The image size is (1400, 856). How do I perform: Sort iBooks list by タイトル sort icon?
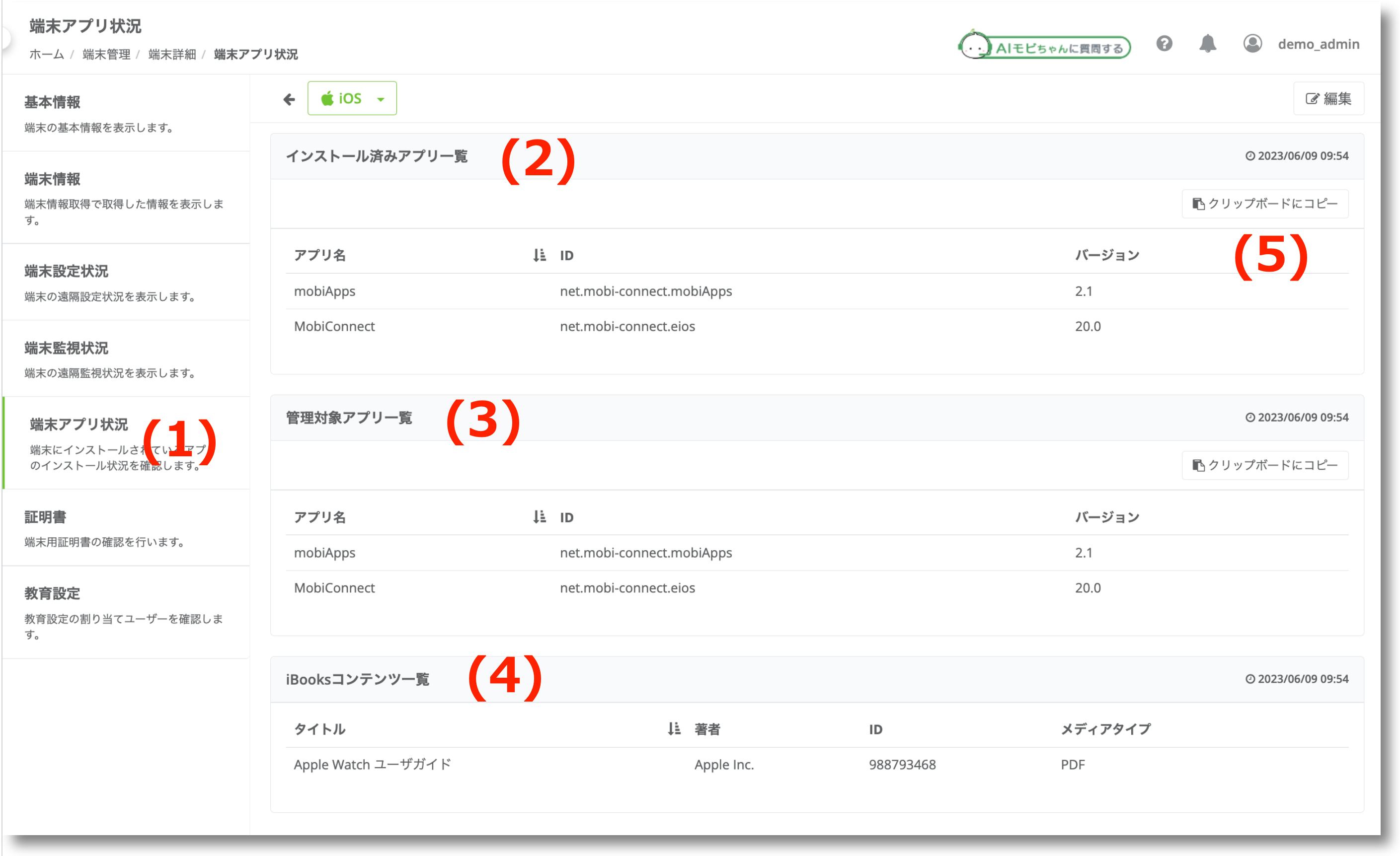pos(674,729)
